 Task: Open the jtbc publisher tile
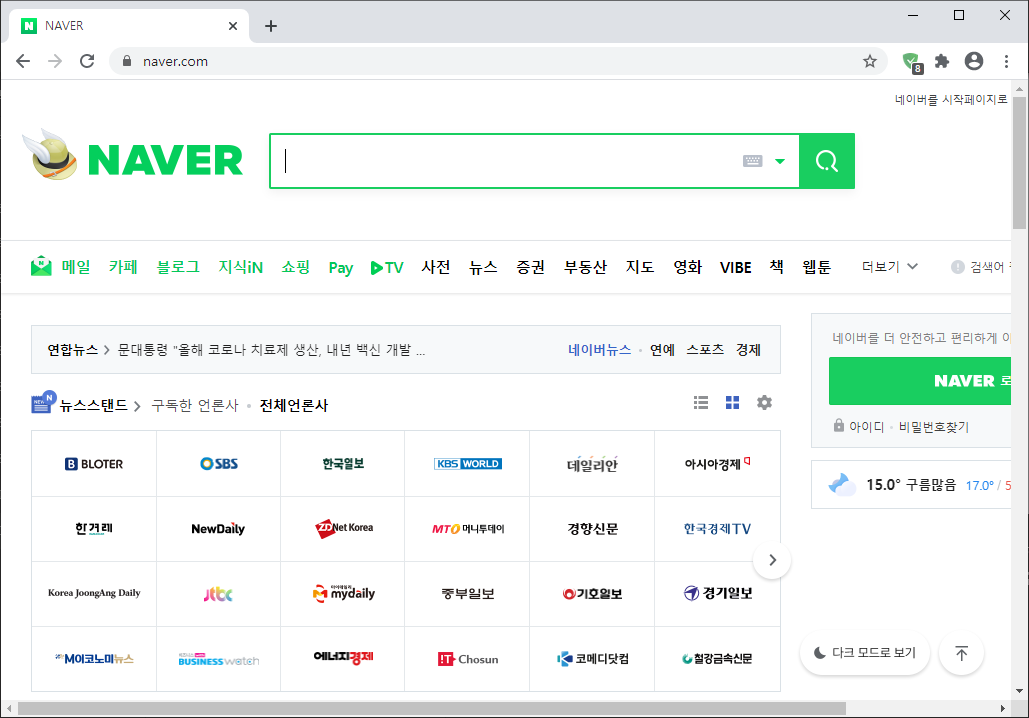[x=219, y=593]
